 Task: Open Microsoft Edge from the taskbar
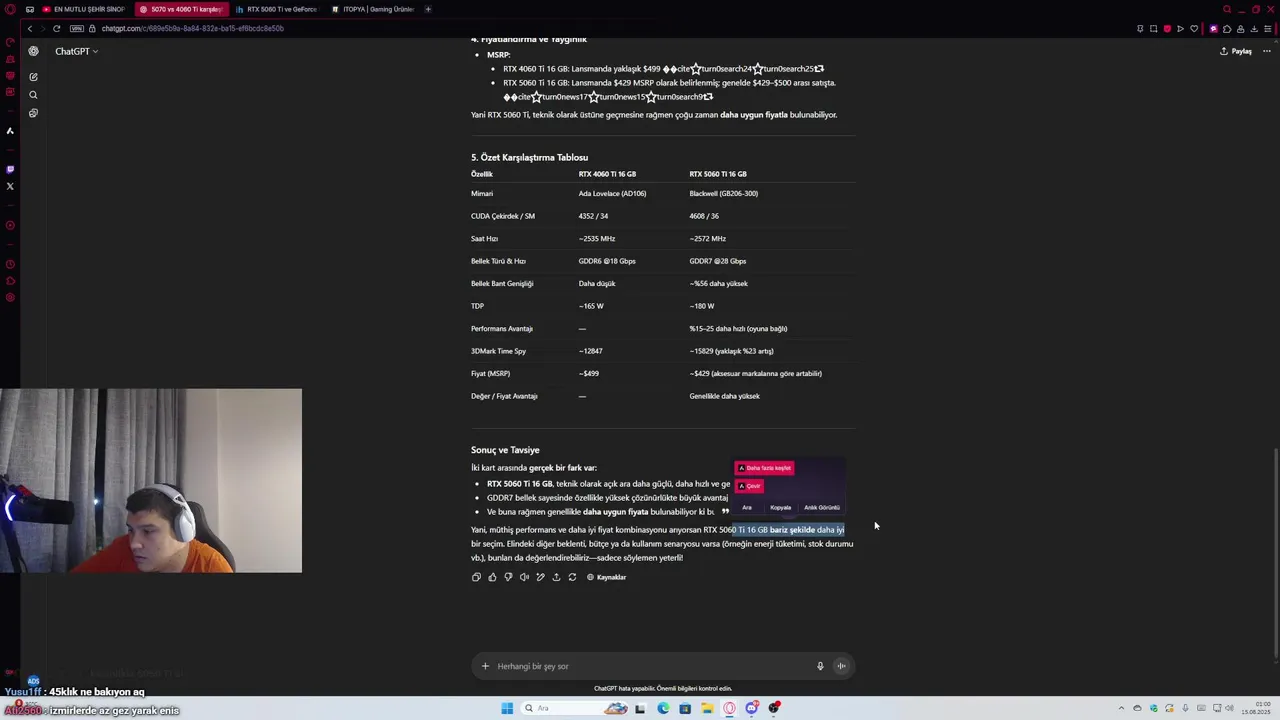pyautogui.click(x=663, y=708)
